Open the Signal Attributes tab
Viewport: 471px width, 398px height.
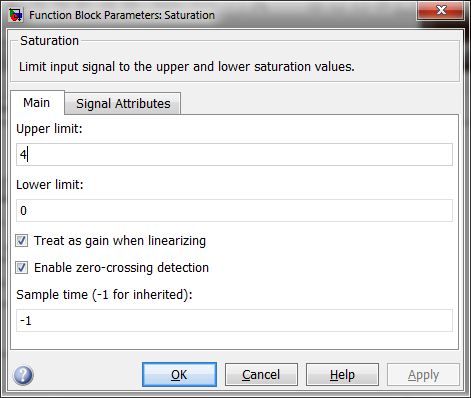pos(123,104)
